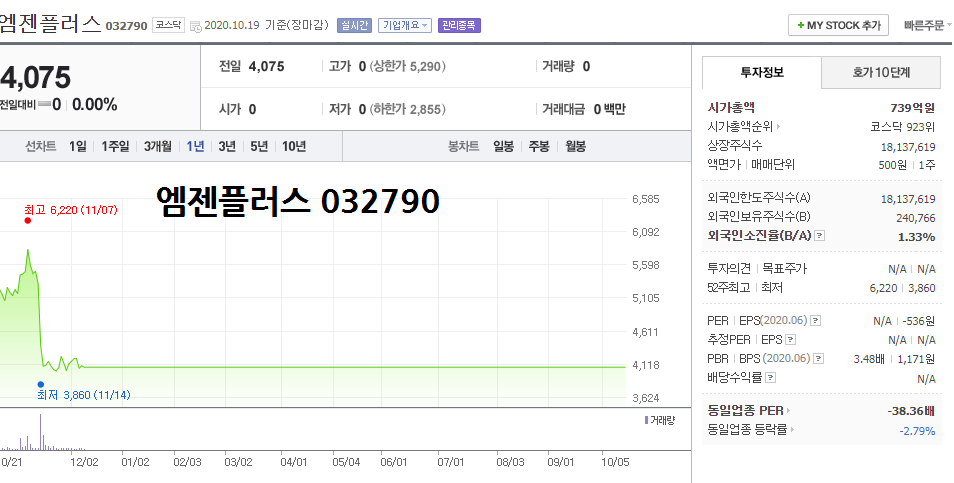Click the 동일업종 등락률 link

[747, 429]
